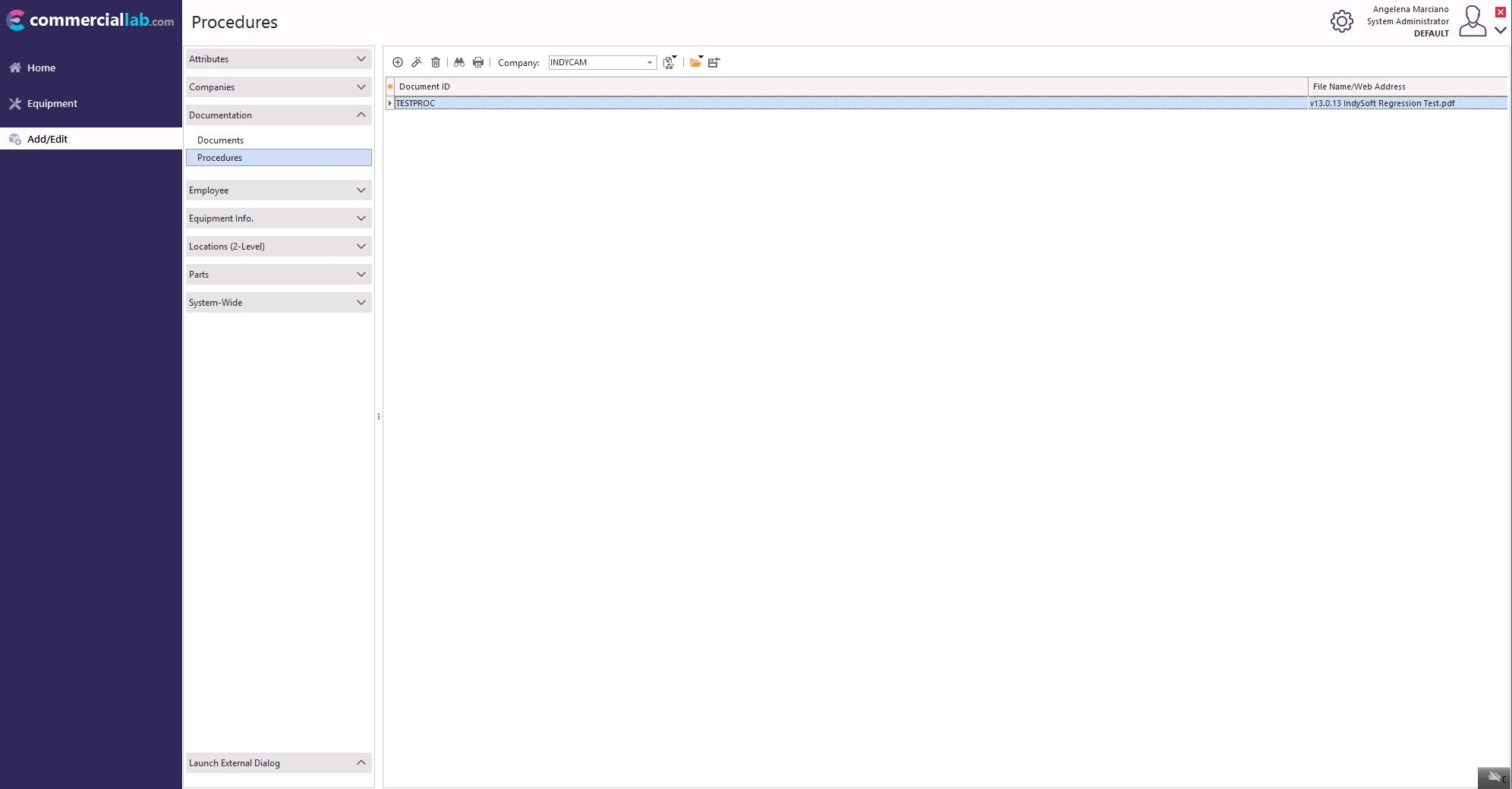Expand the Attributes section
Image resolution: width=1512 pixels, height=789 pixels.
[279, 59]
